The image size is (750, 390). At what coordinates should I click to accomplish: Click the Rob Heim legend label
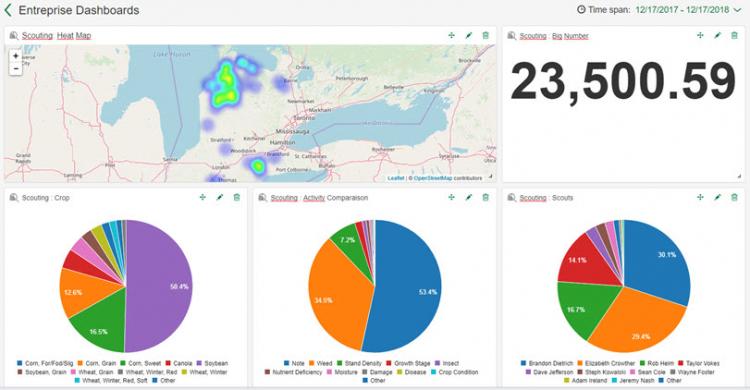click(661, 364)
